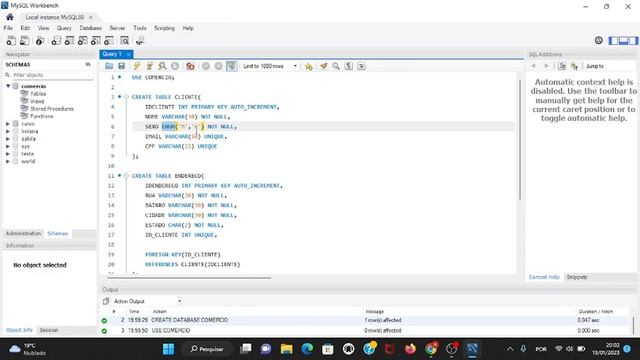Fold the CREATE TABLE ENDERECO block
640x360 pixels.
126,176
